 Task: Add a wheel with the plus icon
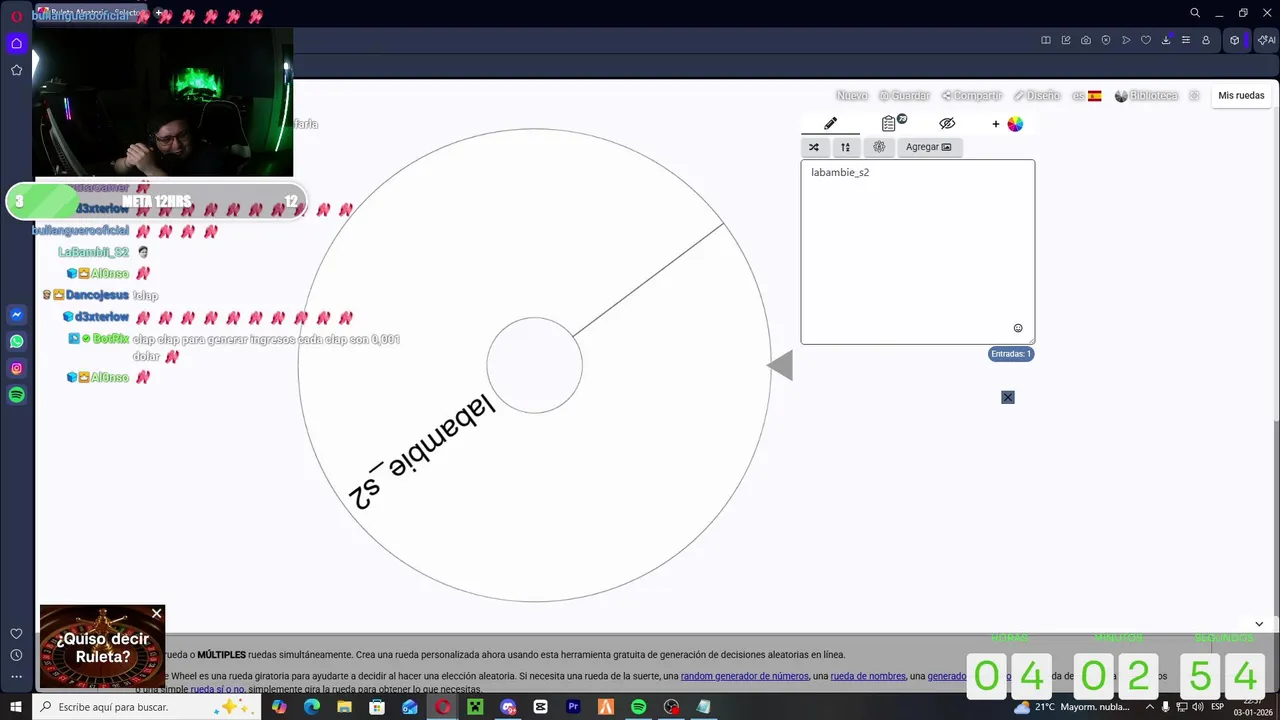click(x=996, y=124)
